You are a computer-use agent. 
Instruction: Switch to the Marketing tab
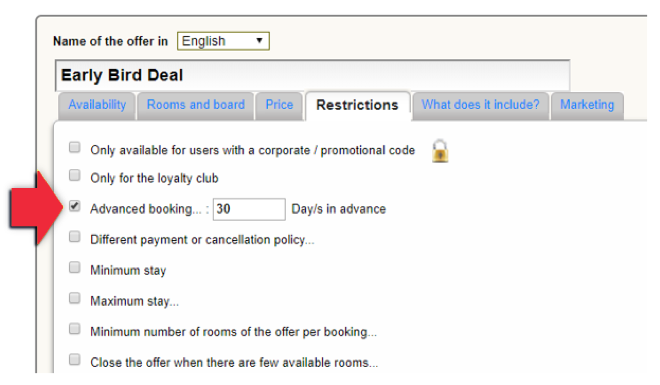point(587,105)
